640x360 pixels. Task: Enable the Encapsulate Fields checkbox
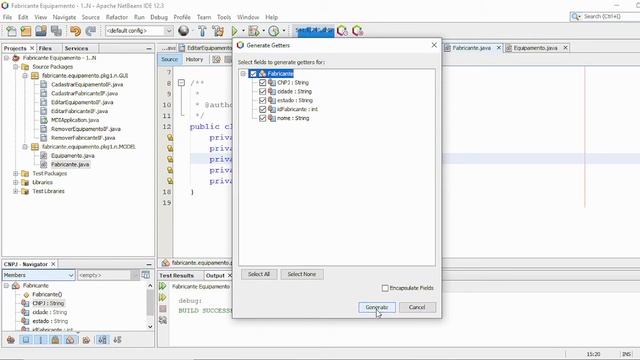pyautogui.click(x=385, y=288)
